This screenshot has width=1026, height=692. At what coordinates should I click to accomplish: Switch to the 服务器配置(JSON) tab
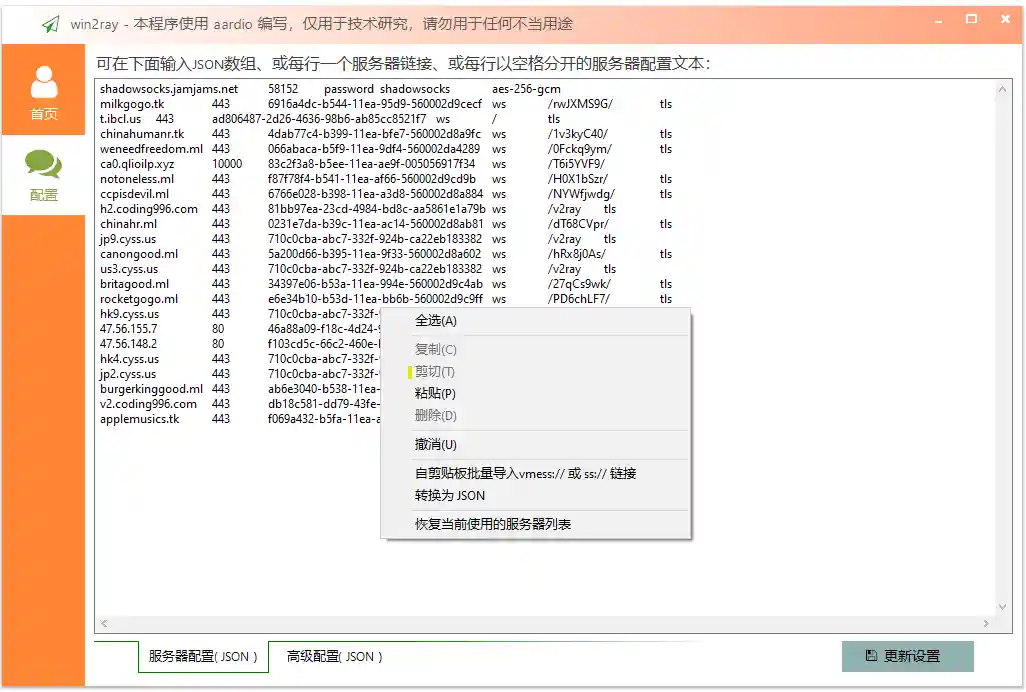(x=202, y=657)
